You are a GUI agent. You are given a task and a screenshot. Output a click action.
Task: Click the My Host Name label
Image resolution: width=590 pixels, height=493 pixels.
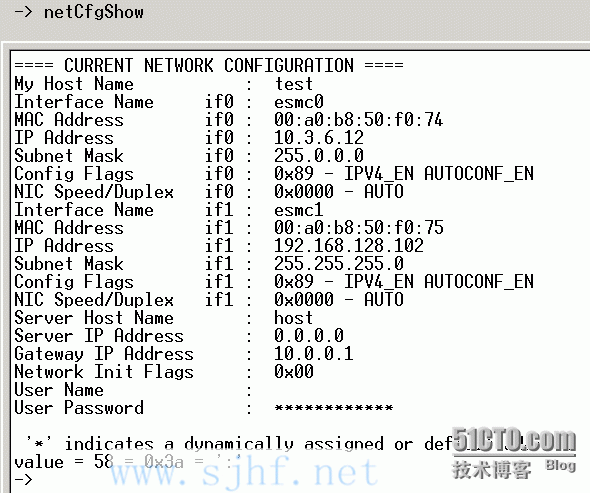(74, 84)
